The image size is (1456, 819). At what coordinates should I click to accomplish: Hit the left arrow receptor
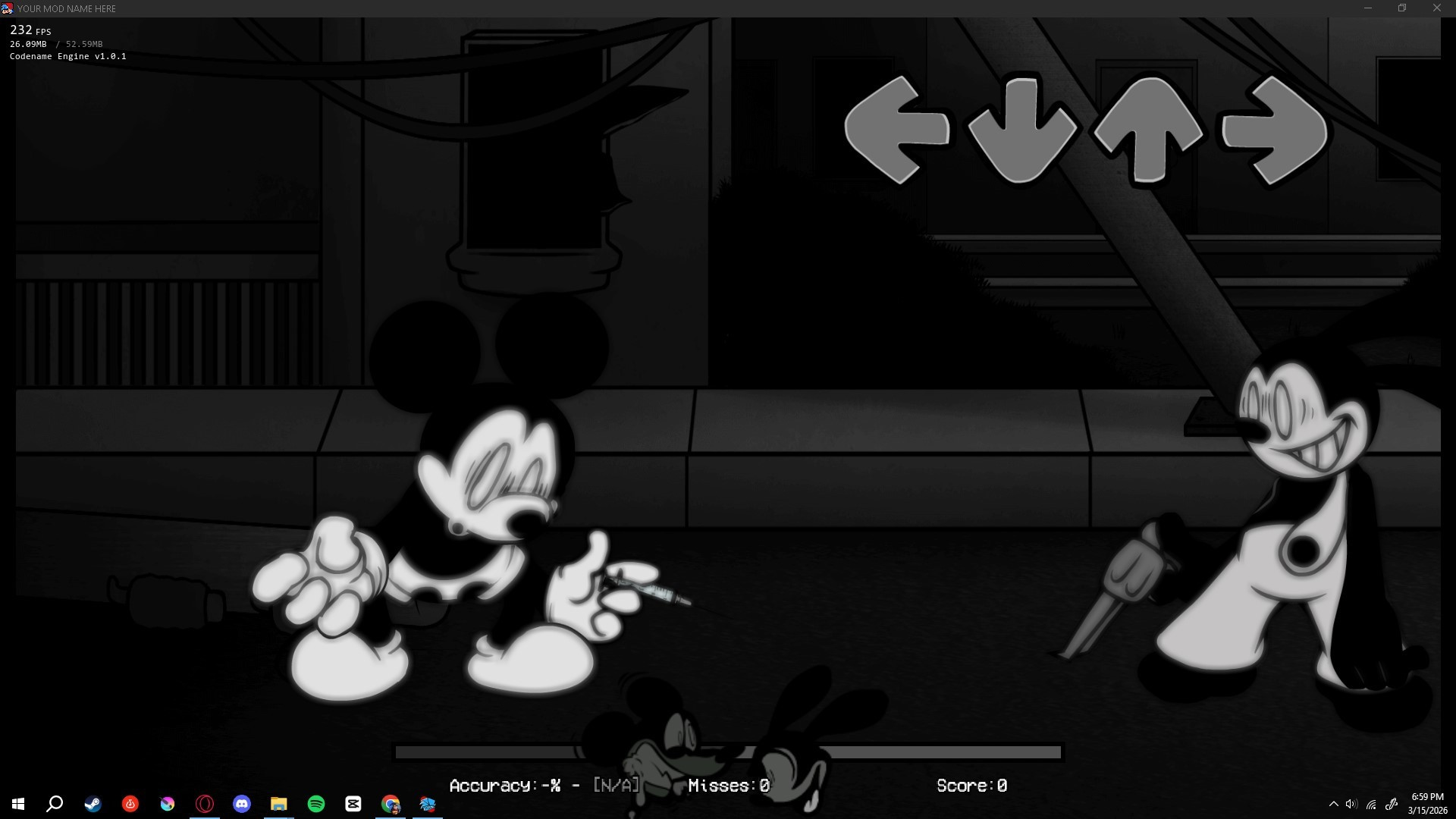(896, 130)
